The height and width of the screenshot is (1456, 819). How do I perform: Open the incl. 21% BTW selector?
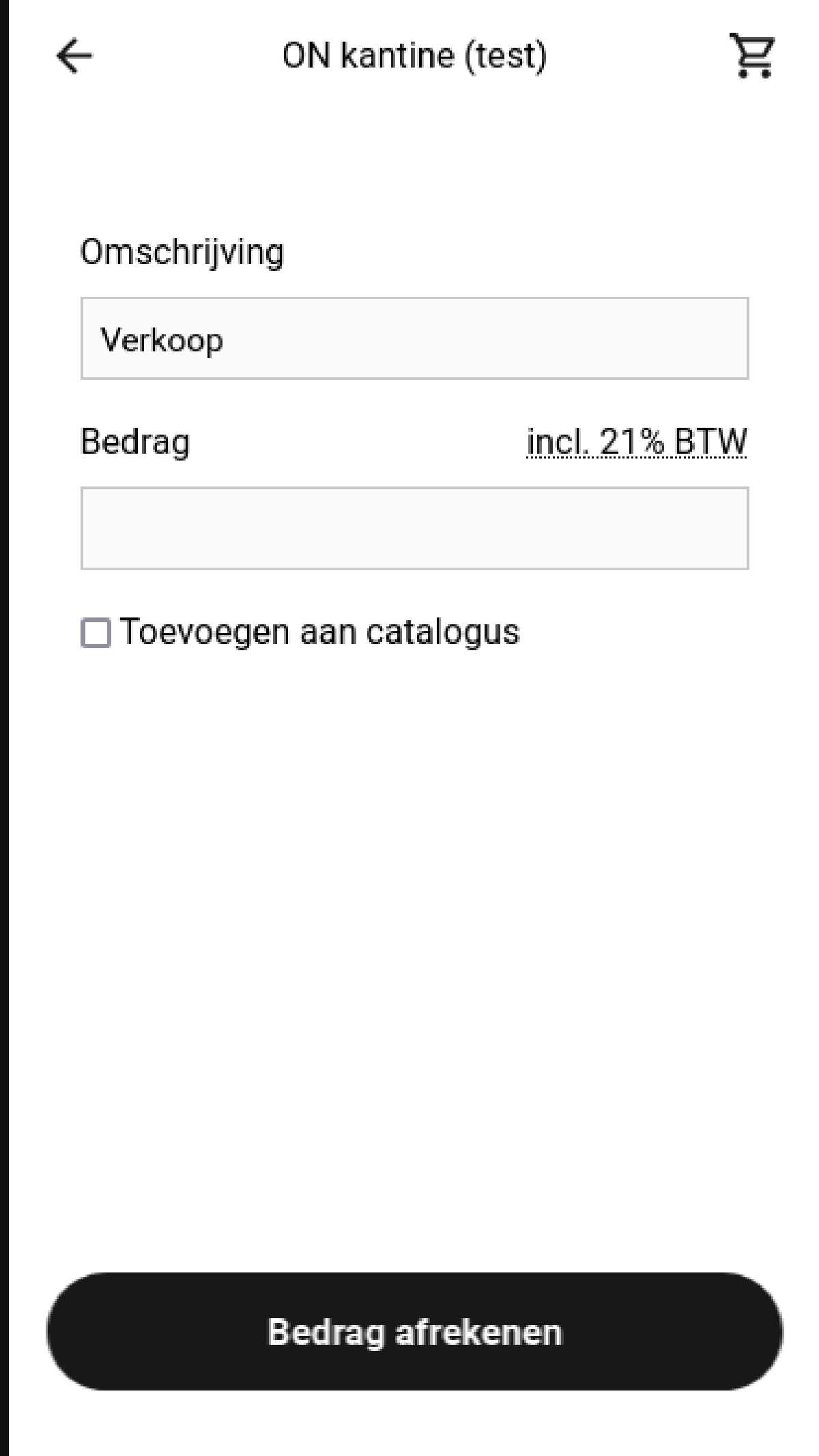[636, 441]
